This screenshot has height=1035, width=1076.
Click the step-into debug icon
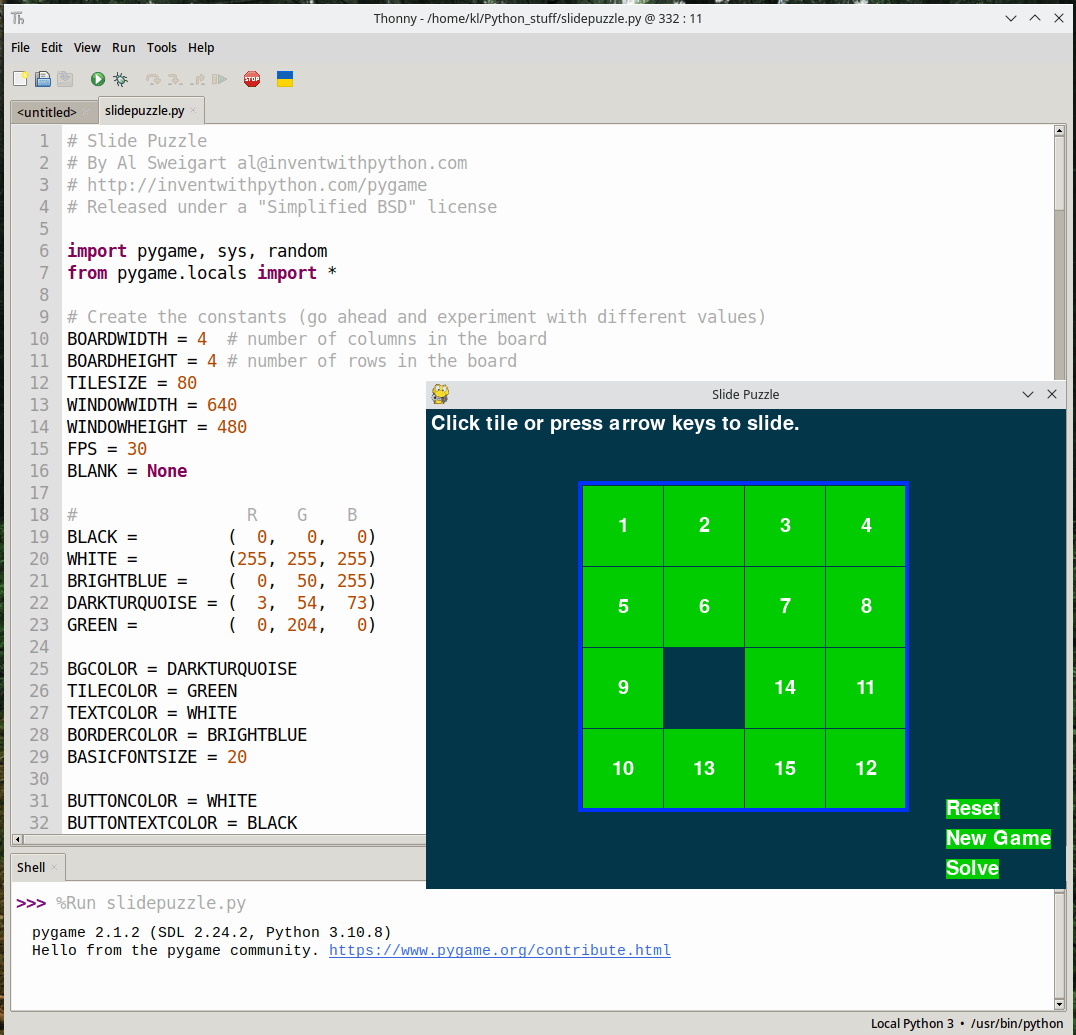(174, 78)
